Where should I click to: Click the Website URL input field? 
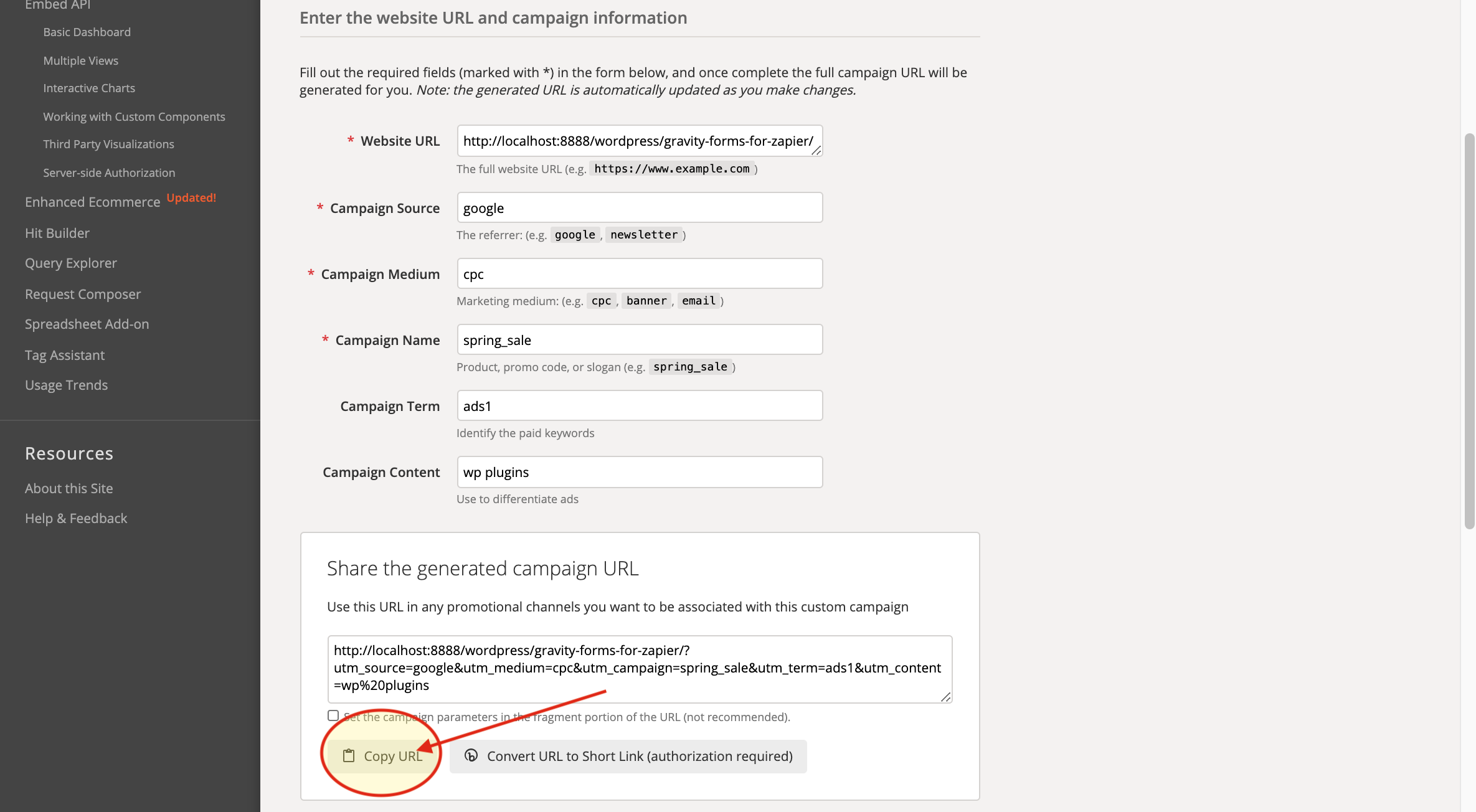(x=640, y=141)
